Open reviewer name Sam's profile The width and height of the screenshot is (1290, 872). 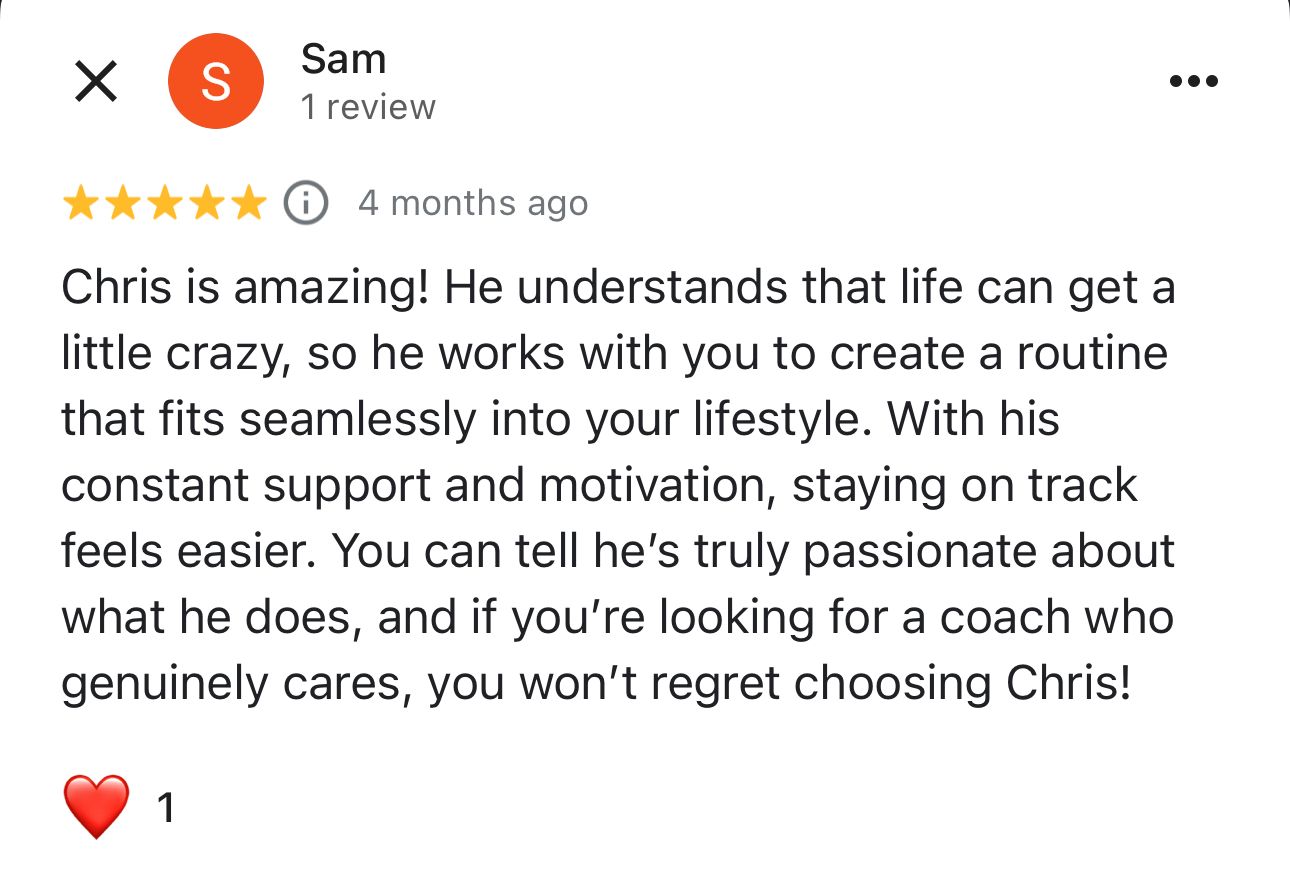[x=343, y=60]
